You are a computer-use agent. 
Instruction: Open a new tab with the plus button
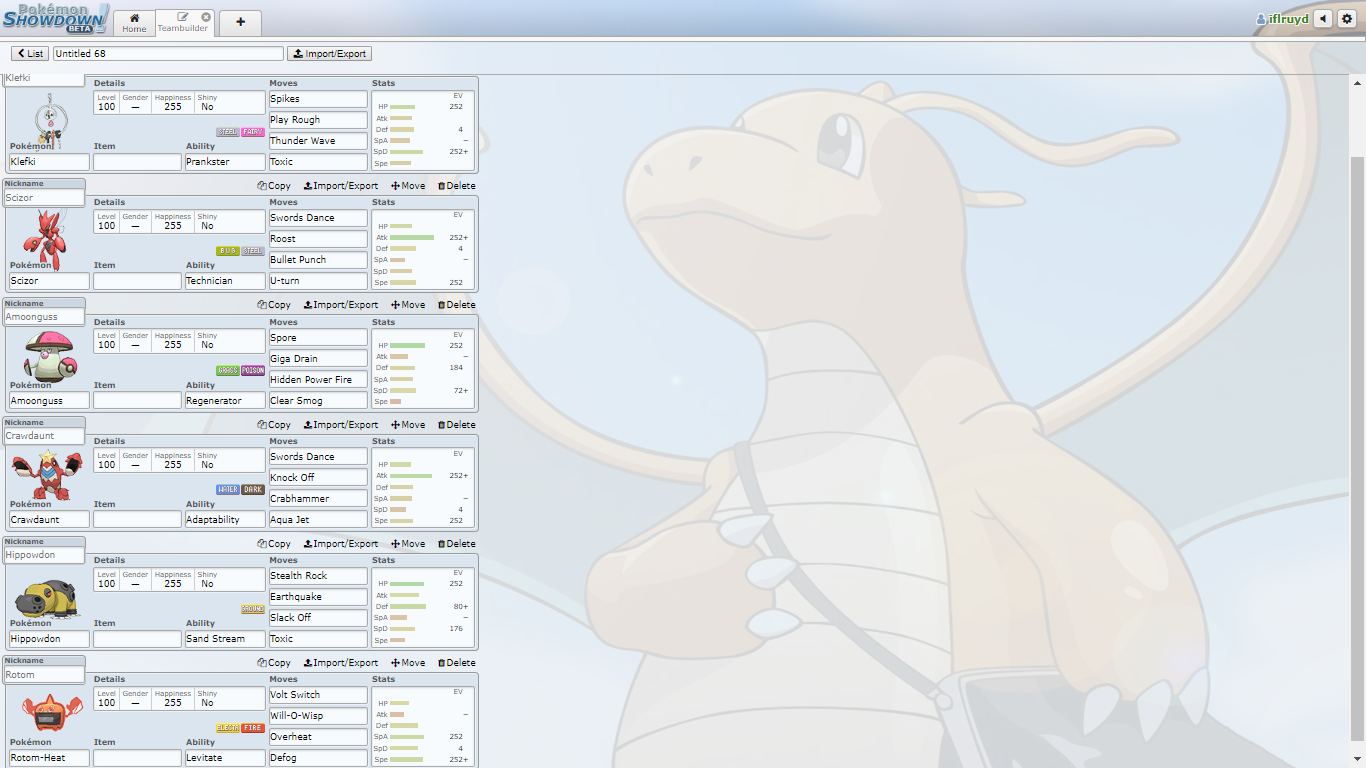pyautogui.click(x=240, y=22)
